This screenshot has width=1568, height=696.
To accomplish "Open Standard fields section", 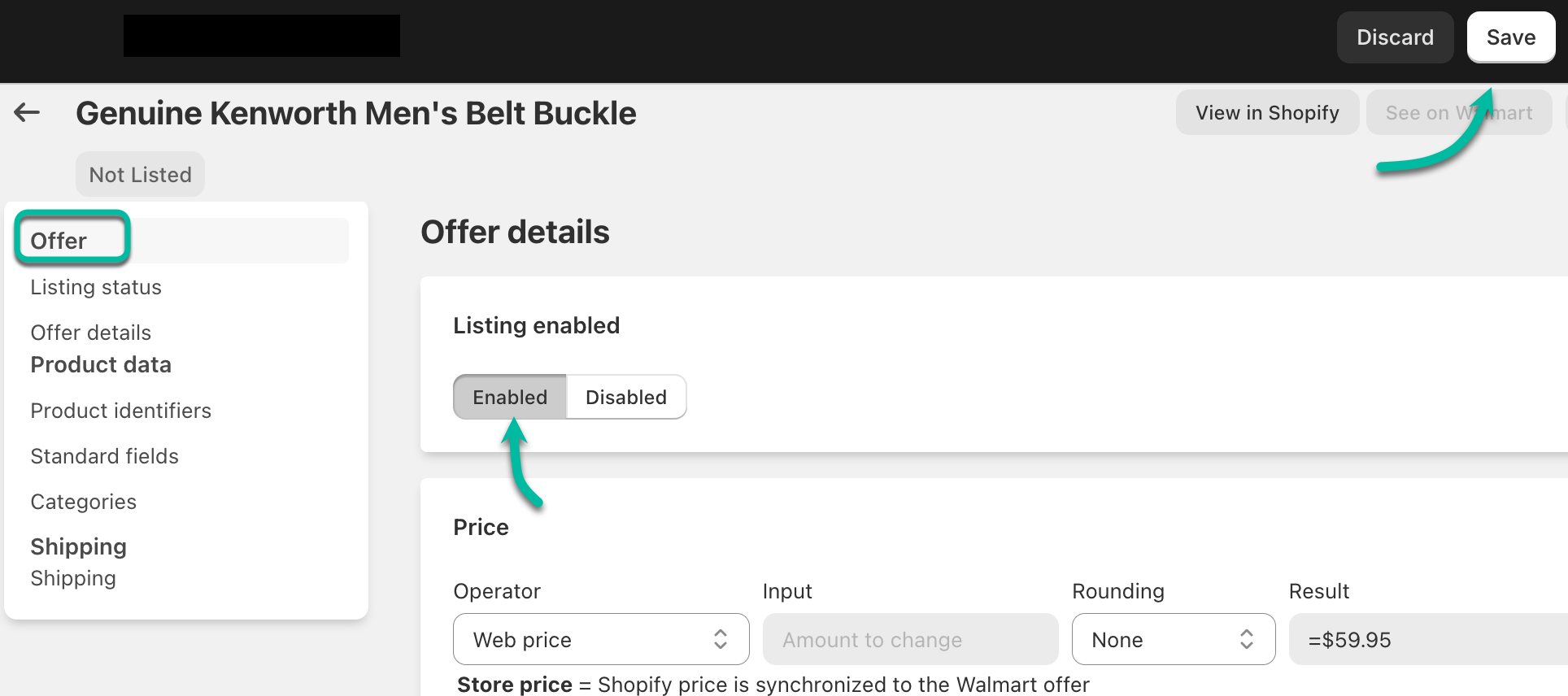I will (105, 456).
